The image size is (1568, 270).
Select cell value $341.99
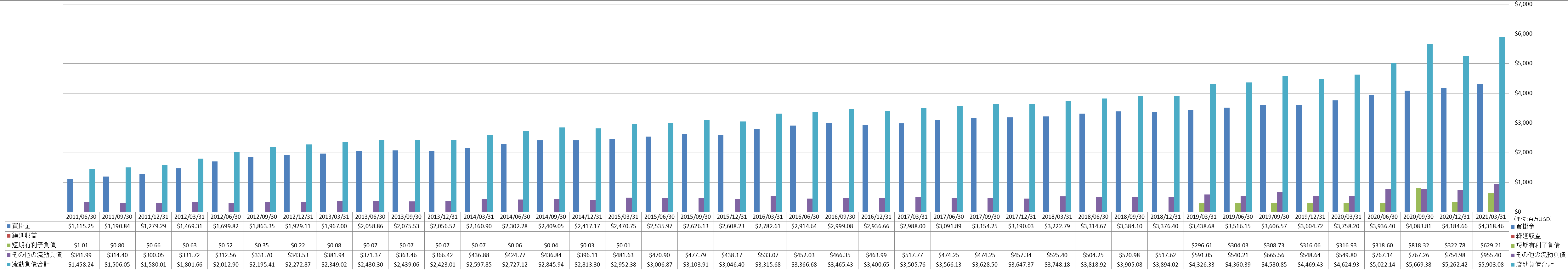coord(81,255)
